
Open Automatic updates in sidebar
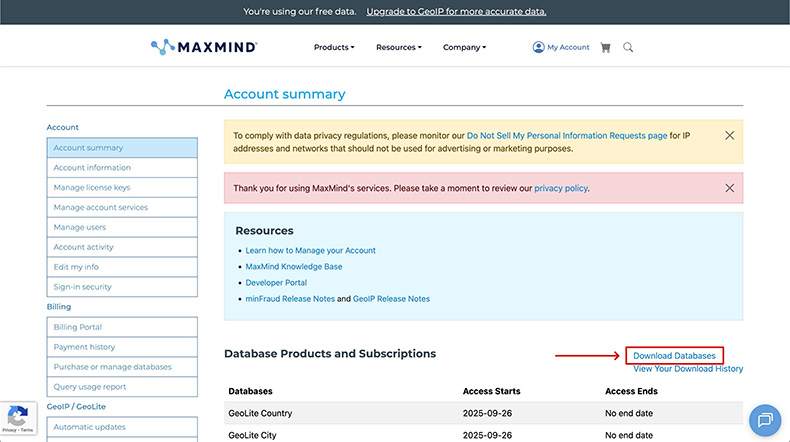pos(122,427)
